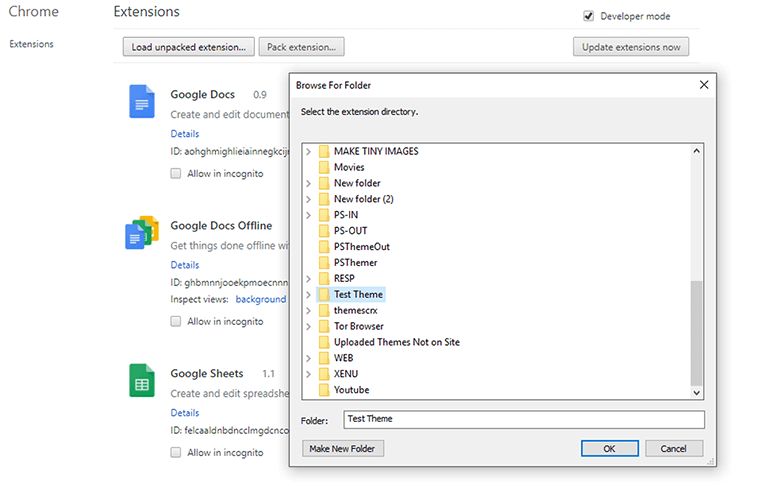The image size is (777, 486).
Task: Open Details link for Google Docs Offline
Action: [185, 265]
